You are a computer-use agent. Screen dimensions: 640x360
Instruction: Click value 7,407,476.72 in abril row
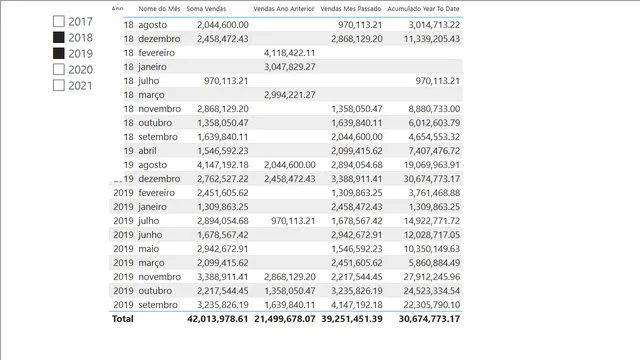click(x=434, y=151)
